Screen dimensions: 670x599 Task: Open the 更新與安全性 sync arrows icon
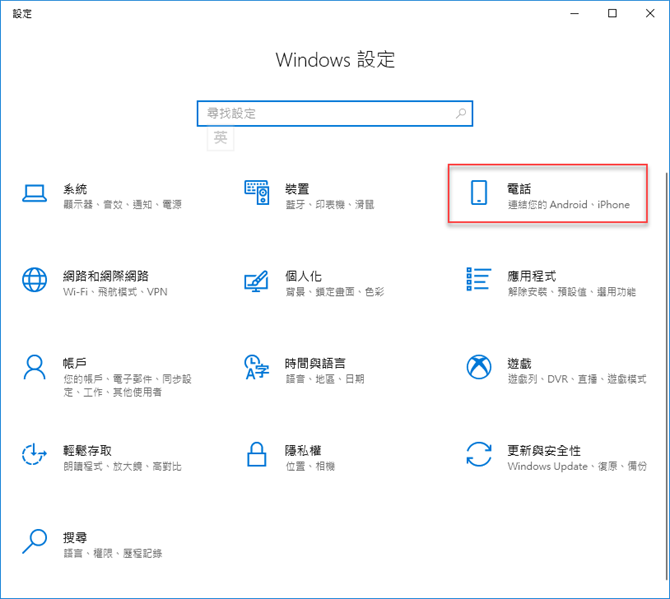(x=479, y=454)
